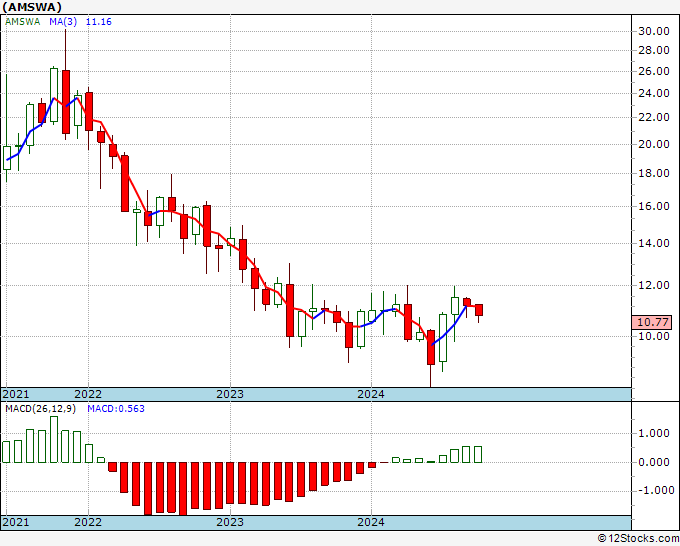Click 2022 on the price chart timeline
This screenshot has height=546, width=680.
point(88,394)
